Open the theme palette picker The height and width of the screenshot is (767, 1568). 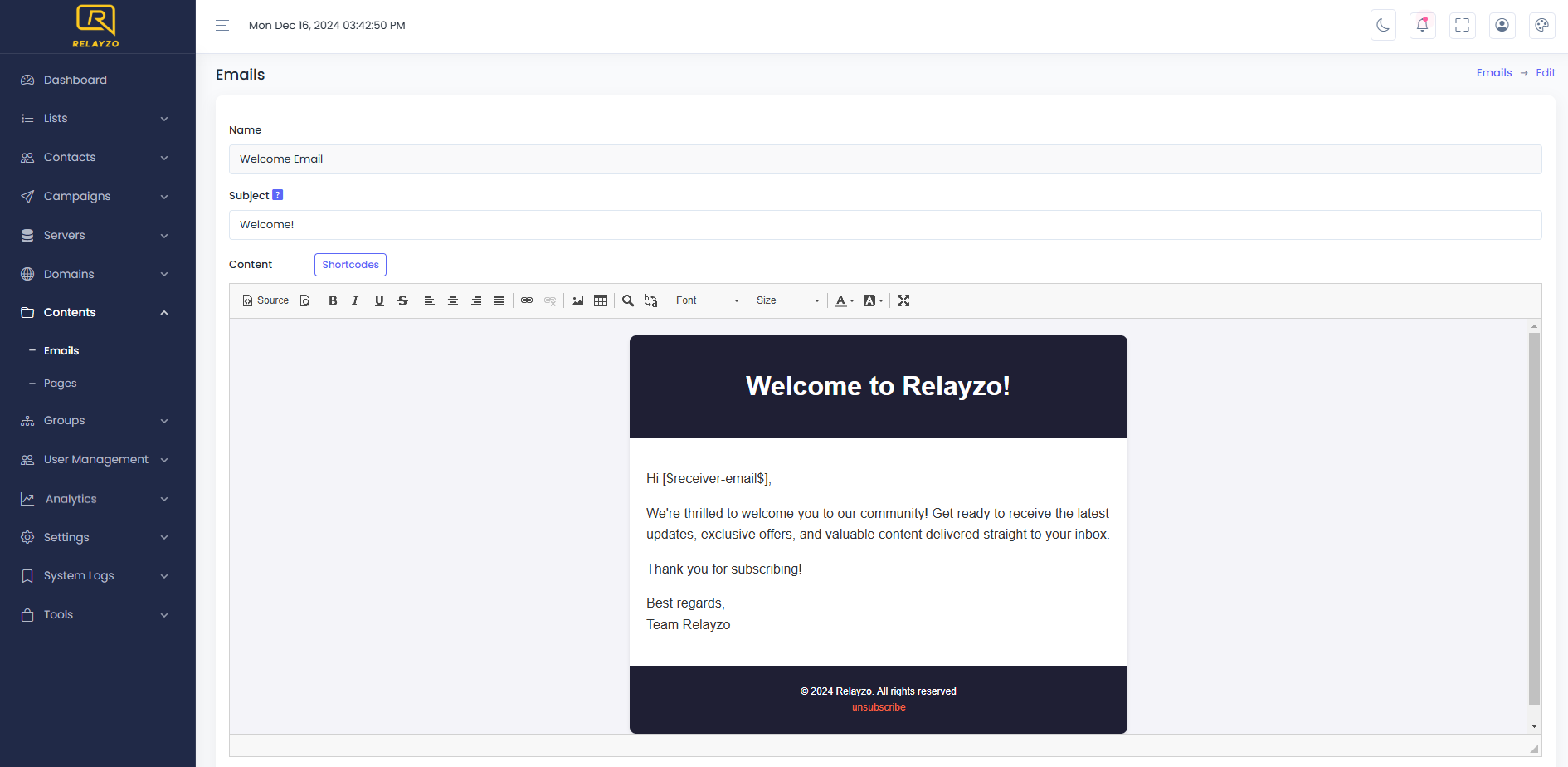pos(1541,25)
